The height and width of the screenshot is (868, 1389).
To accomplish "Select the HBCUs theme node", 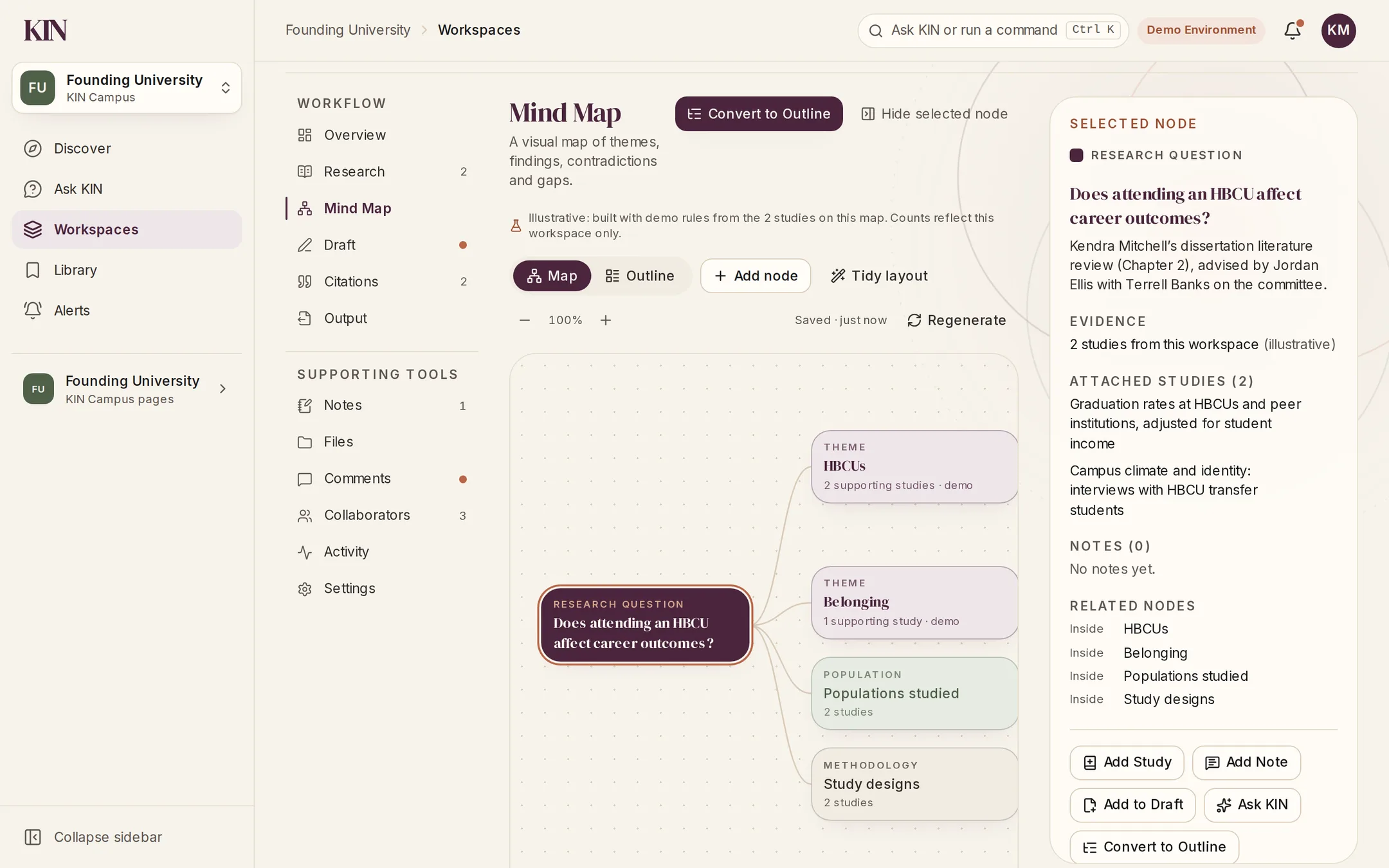I will click(x=914, y=467).
